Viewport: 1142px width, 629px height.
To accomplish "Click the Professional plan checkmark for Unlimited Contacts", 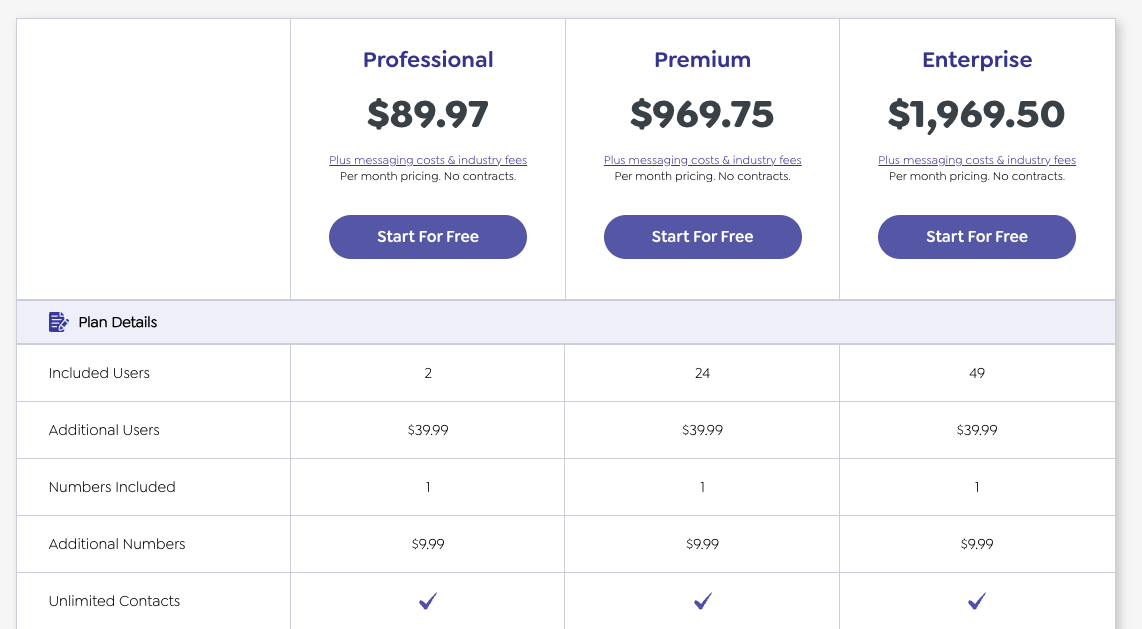I will click(x=427, y=600).
